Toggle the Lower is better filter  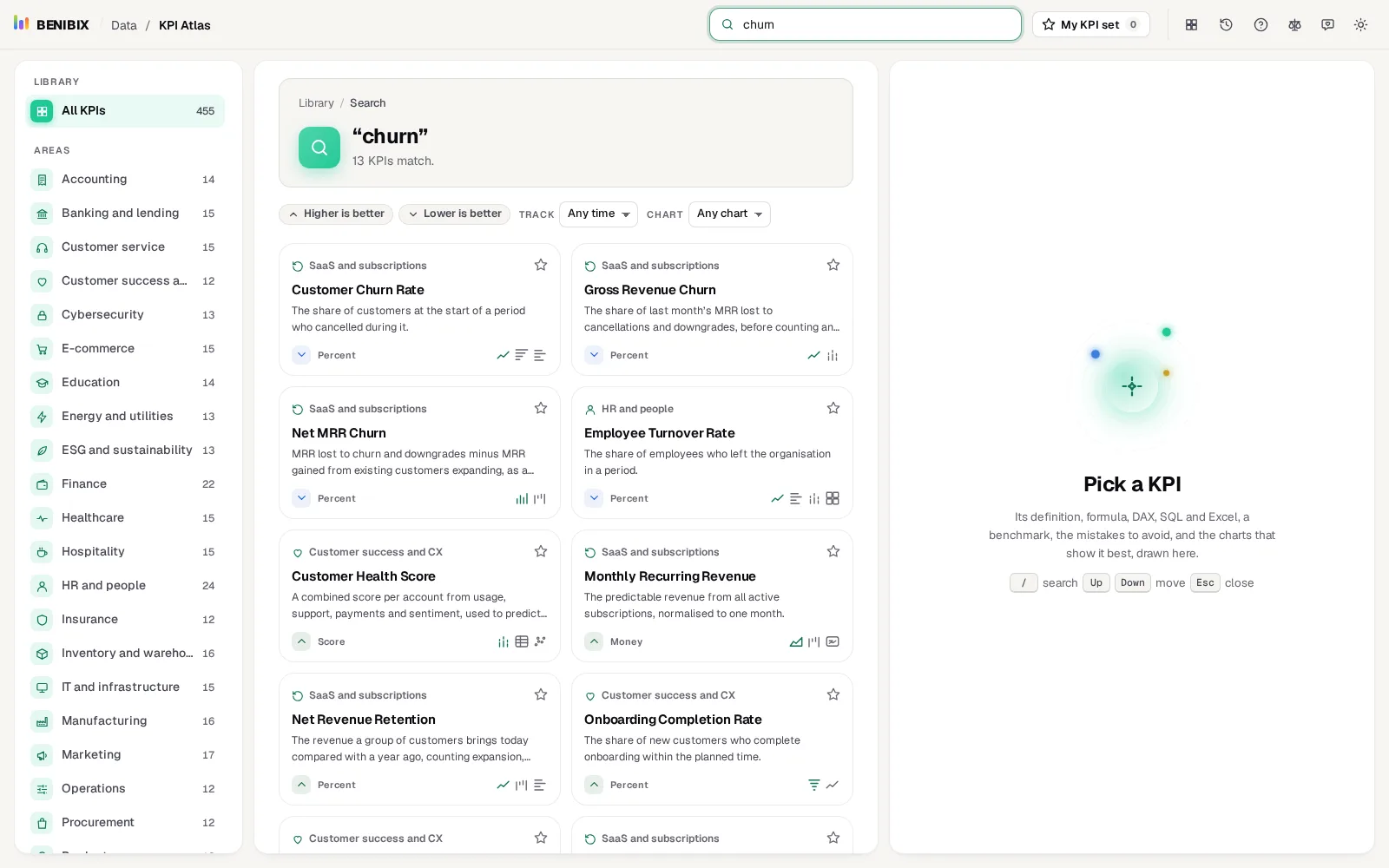(x=455, y=214)
